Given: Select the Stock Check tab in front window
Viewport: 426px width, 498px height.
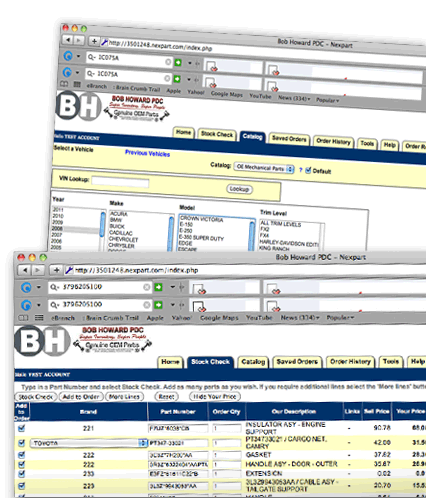Looking at the screenshot, I should coord(210,362).
